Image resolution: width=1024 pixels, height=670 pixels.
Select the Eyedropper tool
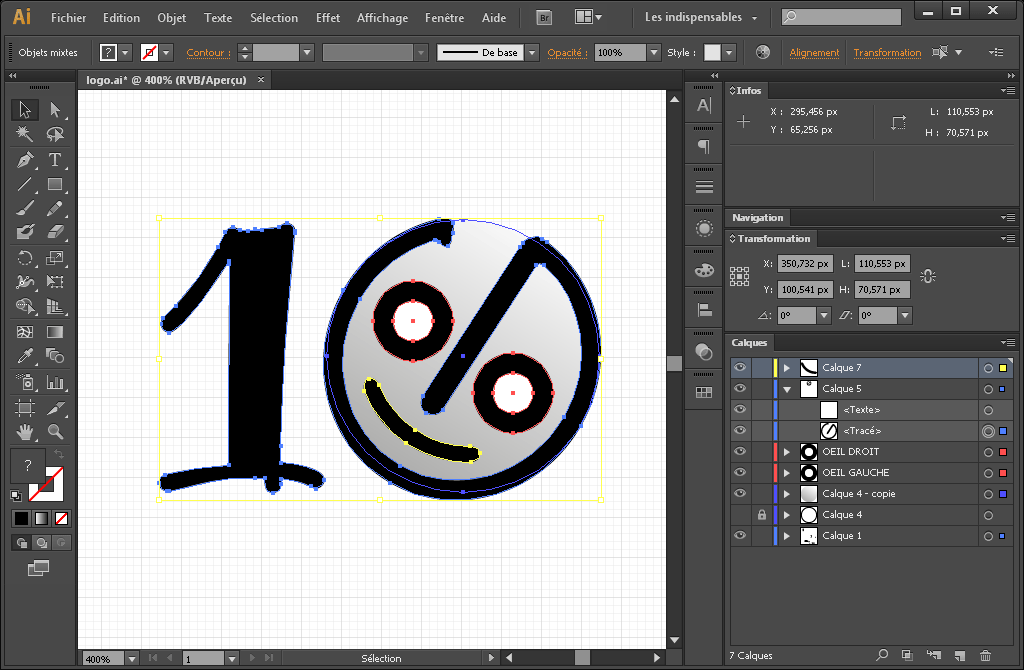(25, 357)
